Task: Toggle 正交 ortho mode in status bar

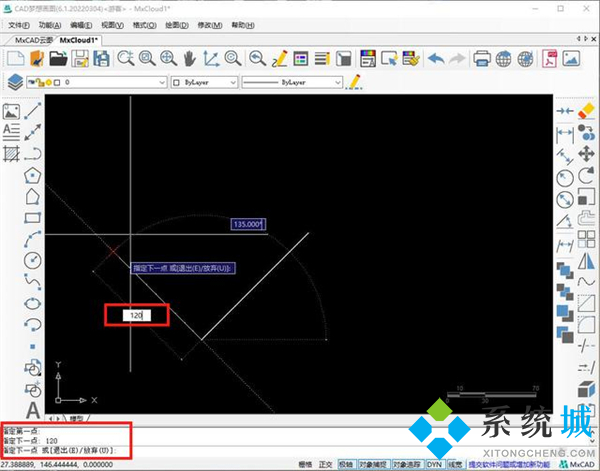Action: 324,464
